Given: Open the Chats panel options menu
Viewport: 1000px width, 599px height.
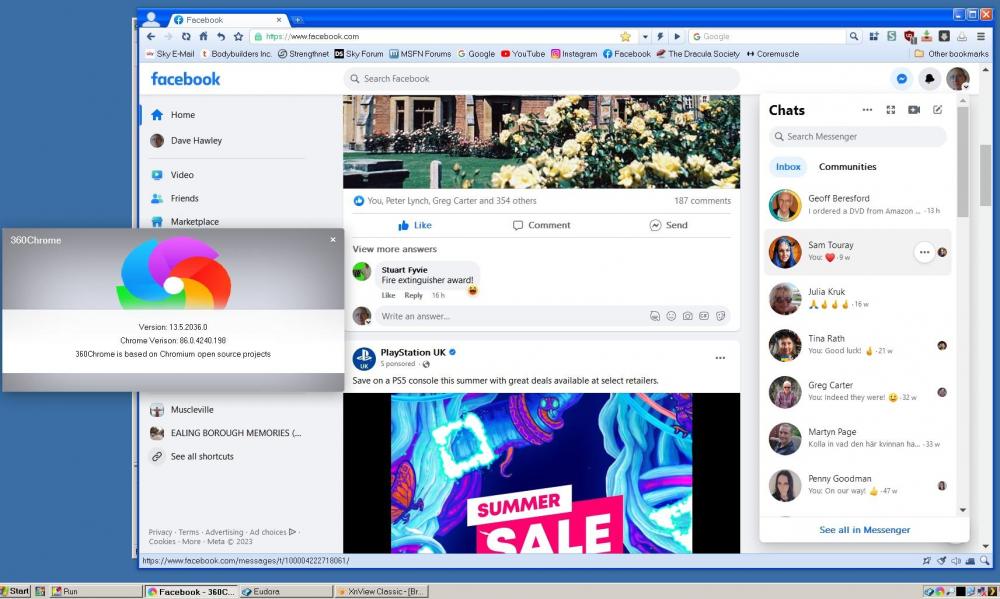Looking at the screenshot, I should coord(866,110).
